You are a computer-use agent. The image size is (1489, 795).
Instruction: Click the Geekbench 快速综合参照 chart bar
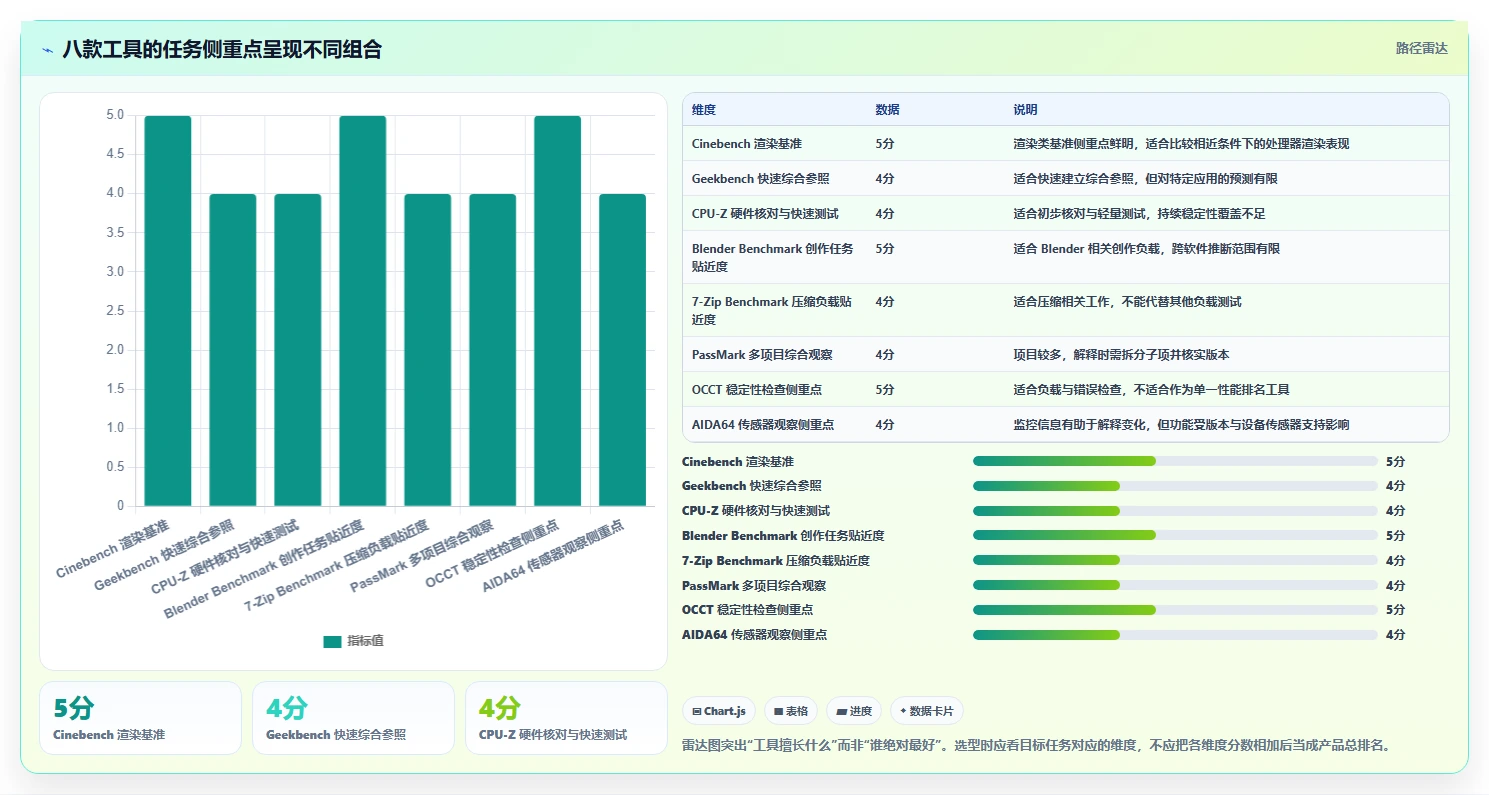233,350
